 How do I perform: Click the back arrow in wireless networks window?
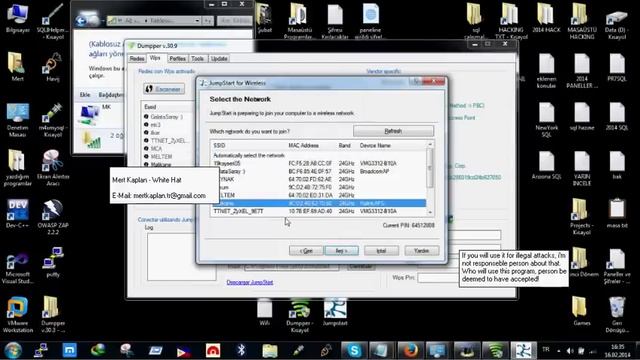point(81,20)
